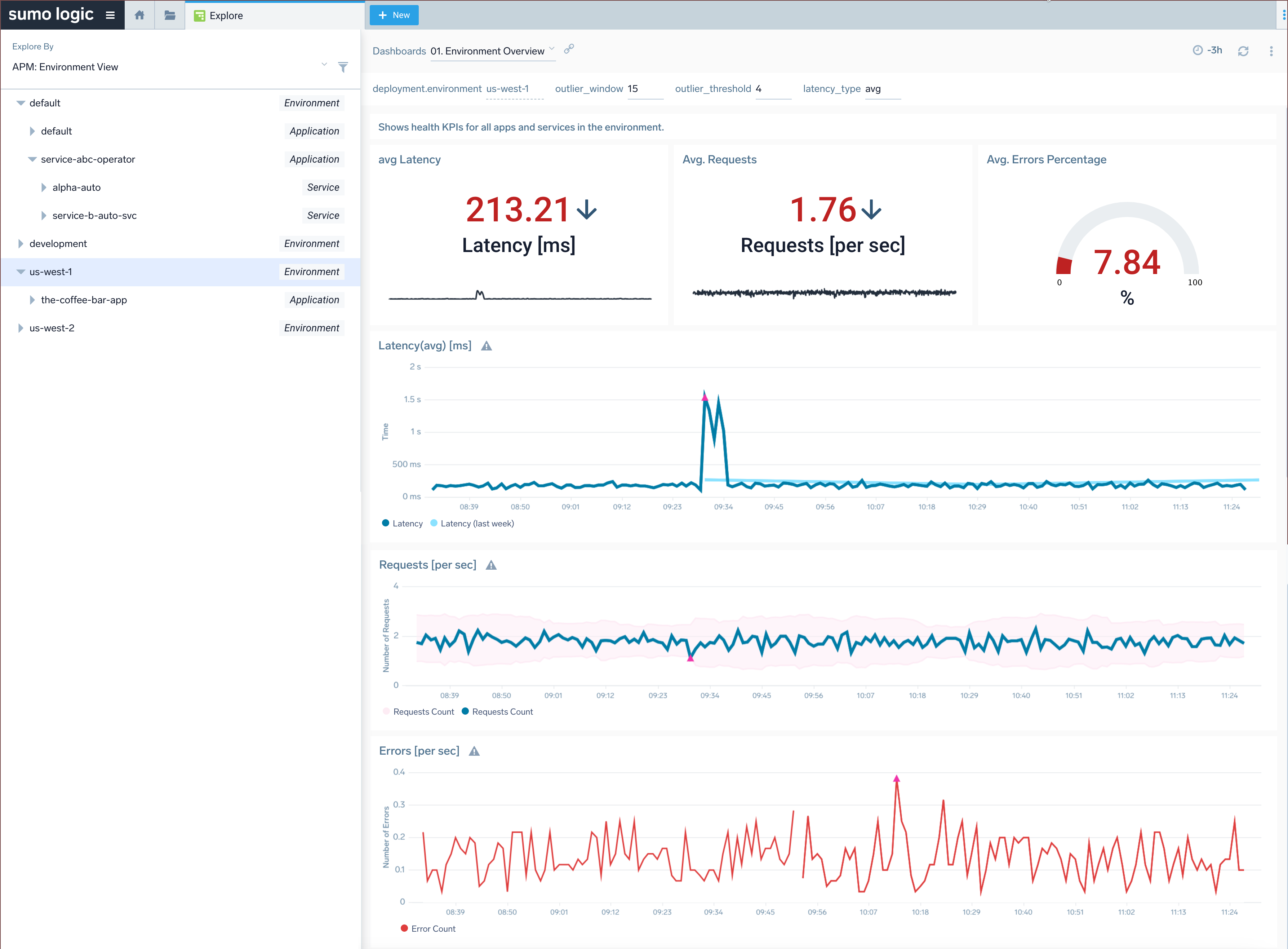This screenshot has width=1288, height=949.
Task: Select service-b-auto-svc in the tree
Action: (x=95, y=215)
